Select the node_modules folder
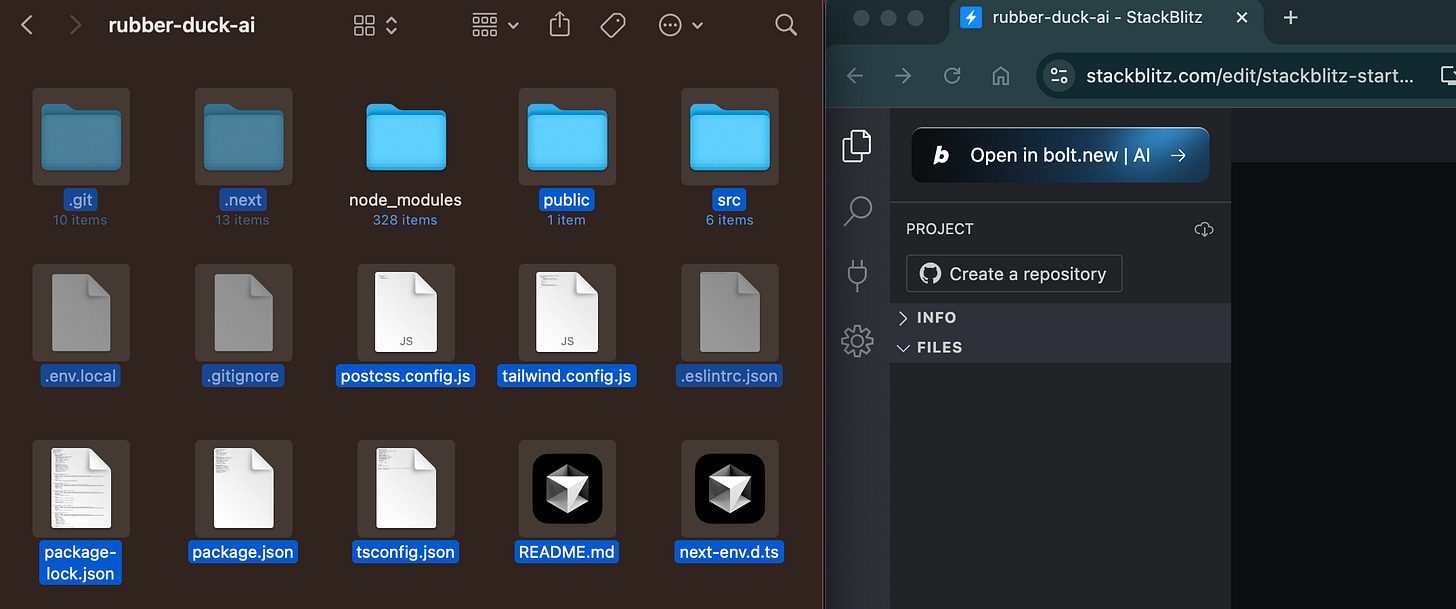The height and width of the screenshot is (609, 1456). tap(405, 137)
